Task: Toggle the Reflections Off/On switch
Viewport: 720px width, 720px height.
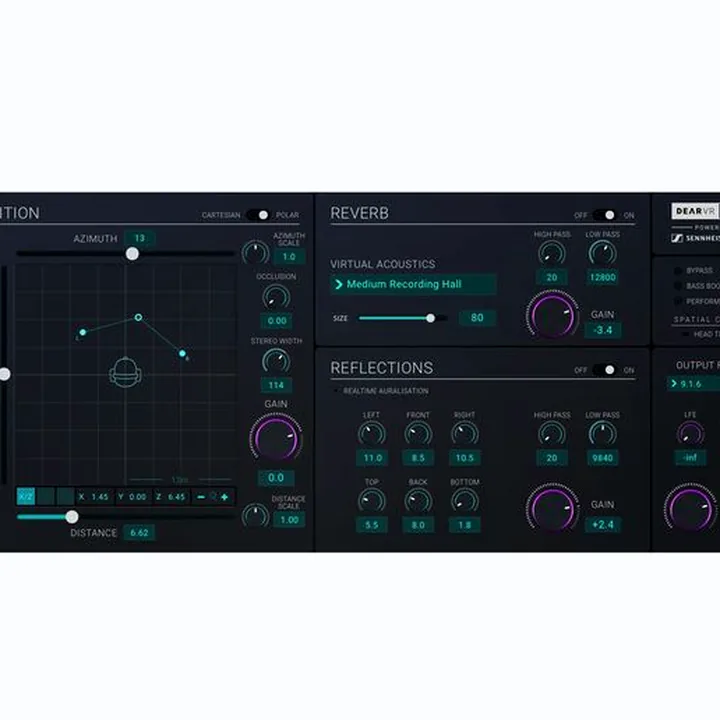Action: [604, 370]
